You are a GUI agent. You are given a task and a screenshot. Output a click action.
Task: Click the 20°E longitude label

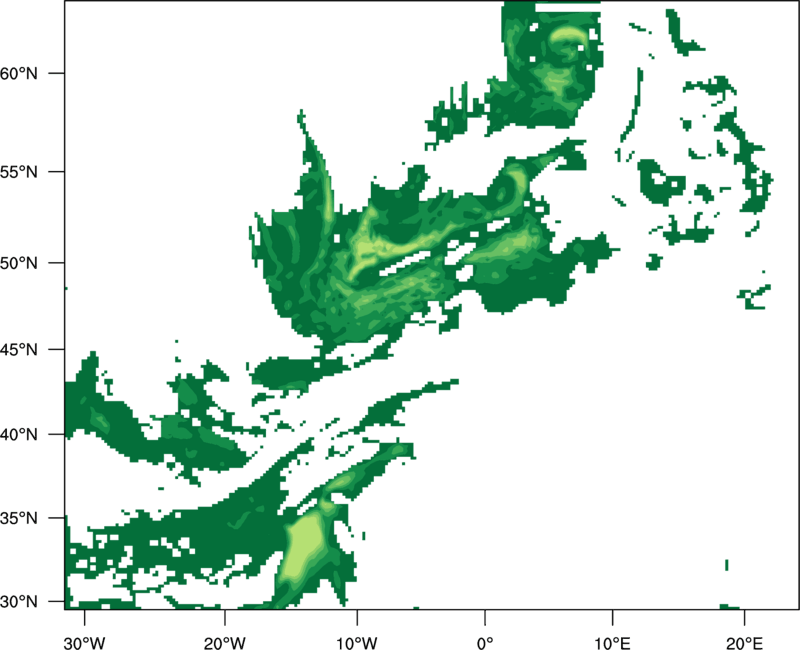pos(744,643)
